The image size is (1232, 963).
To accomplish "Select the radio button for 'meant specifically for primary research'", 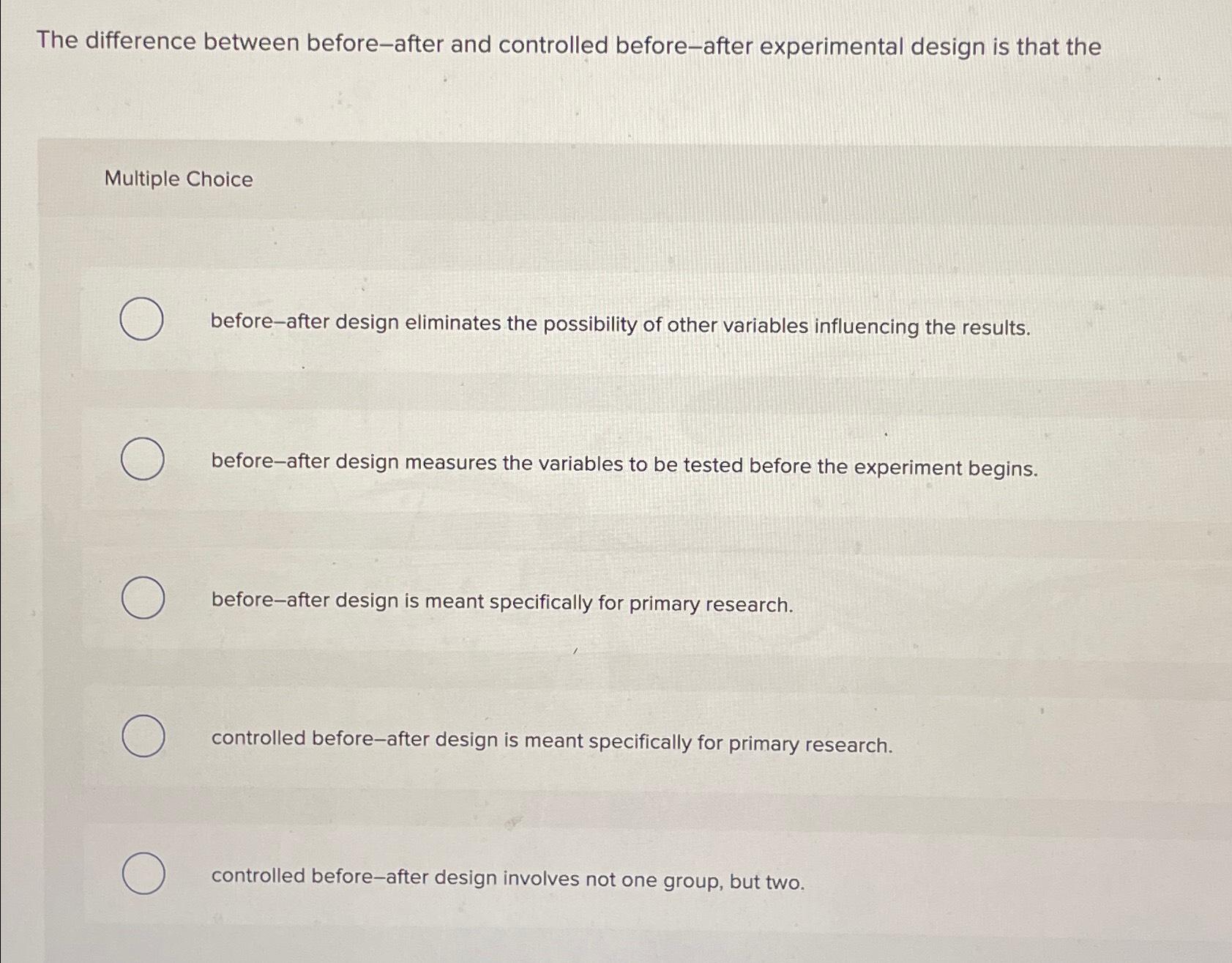I will [x=143, y=599].
